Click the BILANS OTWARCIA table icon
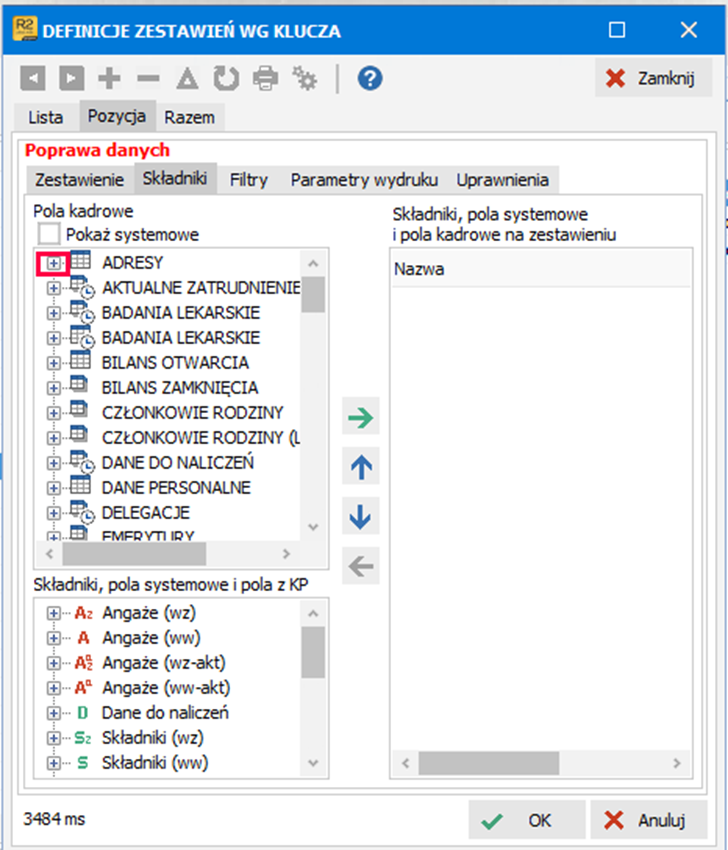This screenshot has height=850, width=728. tap(81, 361)
